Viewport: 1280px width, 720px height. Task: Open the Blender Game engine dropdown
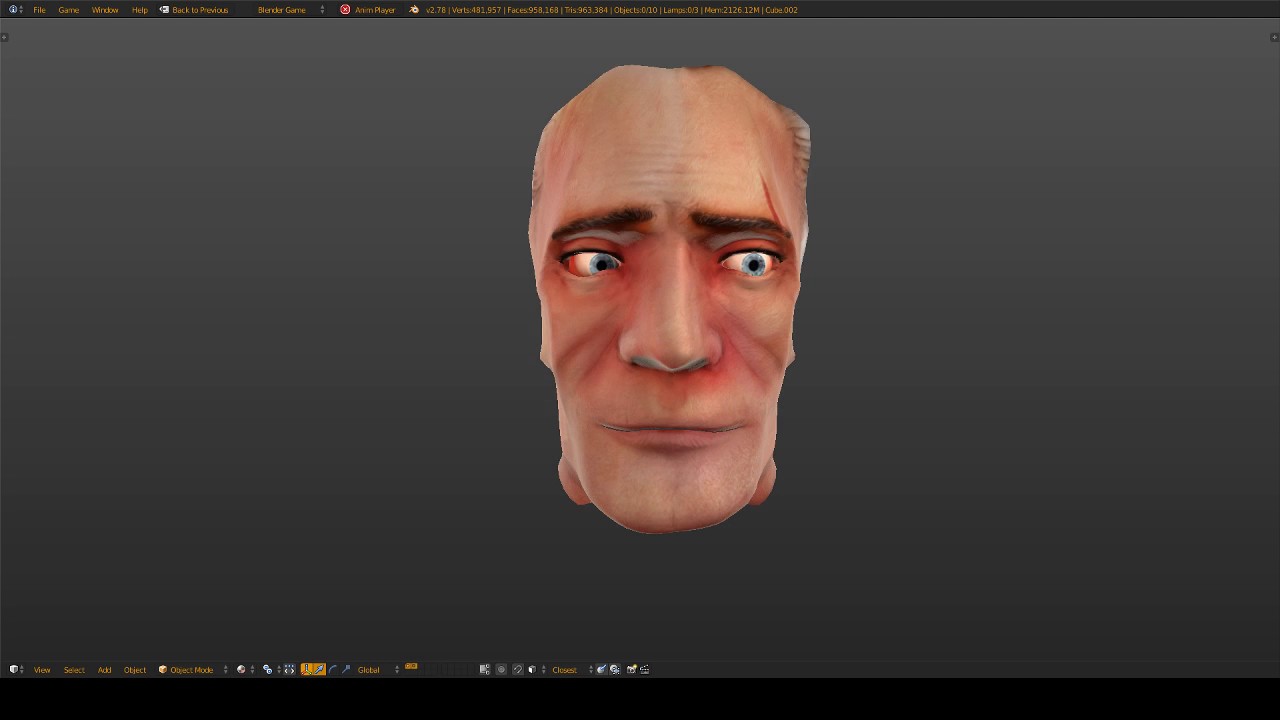click(x=291, y=10)
